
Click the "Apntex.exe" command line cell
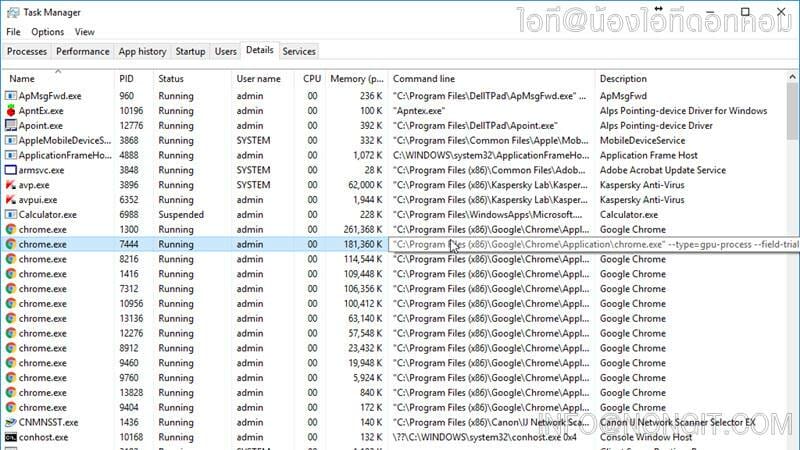coord(419,111)
